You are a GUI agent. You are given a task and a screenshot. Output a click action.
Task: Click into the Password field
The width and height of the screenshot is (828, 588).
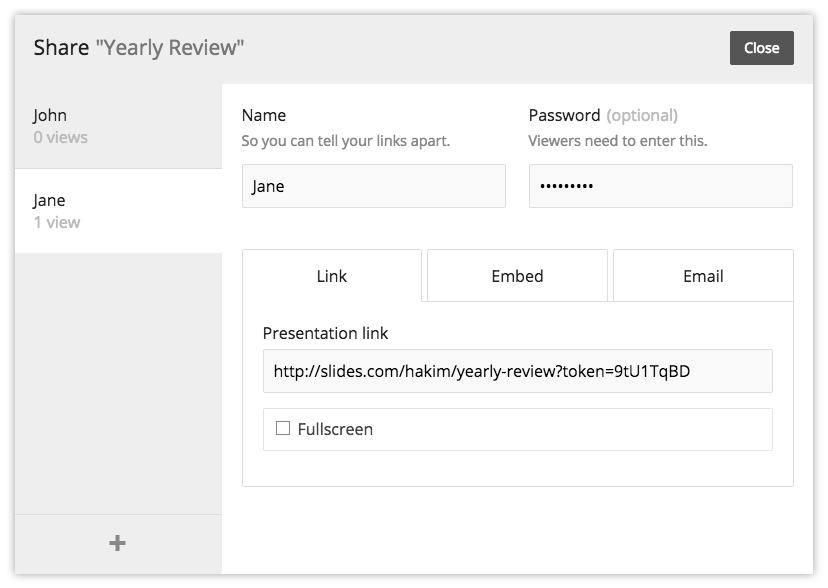coord(660,187)
